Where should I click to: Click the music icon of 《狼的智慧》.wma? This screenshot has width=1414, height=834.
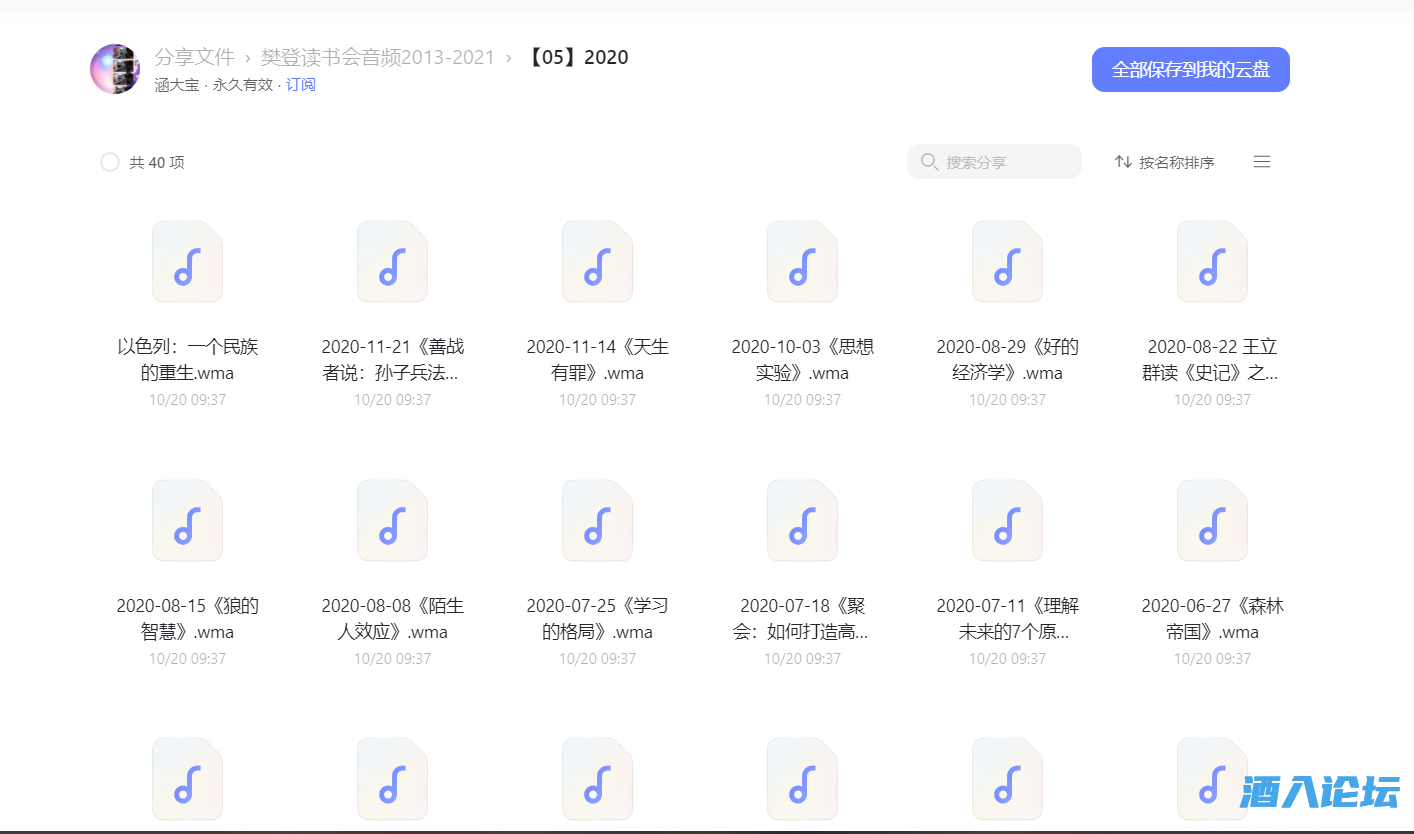coord(187,520)
